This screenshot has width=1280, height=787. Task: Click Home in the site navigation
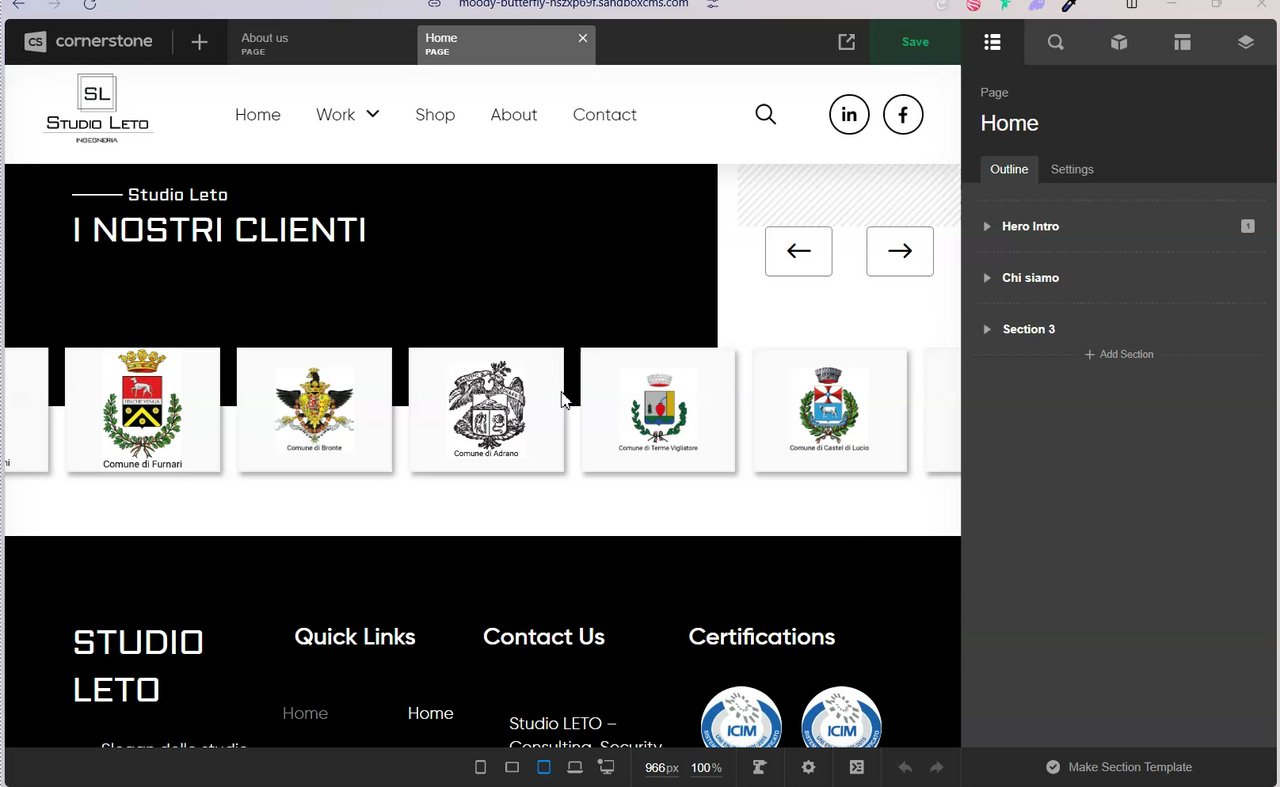(x=258, y=114)
